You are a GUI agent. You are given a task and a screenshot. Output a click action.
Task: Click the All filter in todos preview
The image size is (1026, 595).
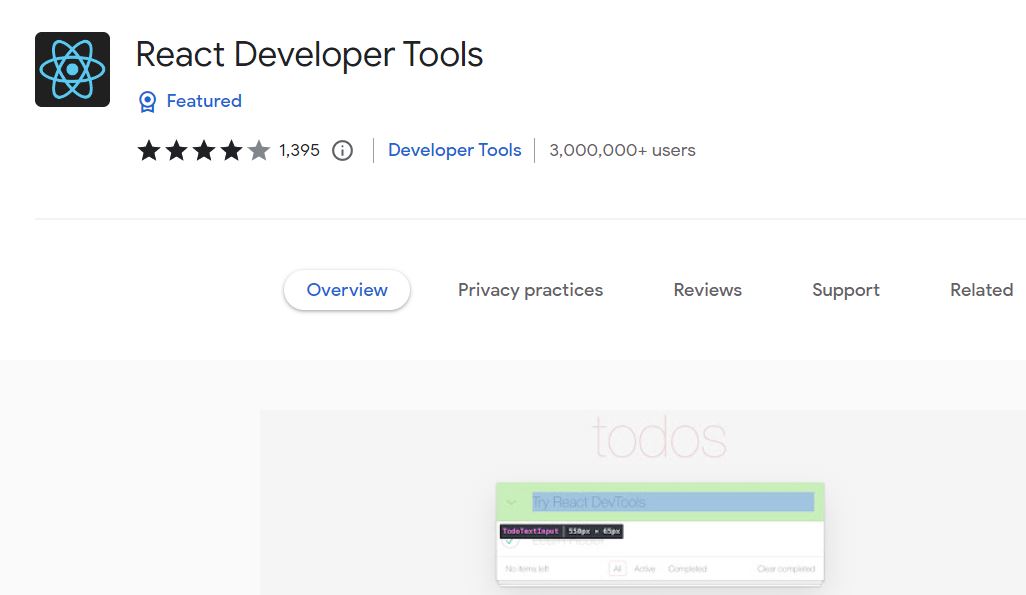[x=617, y=569]
